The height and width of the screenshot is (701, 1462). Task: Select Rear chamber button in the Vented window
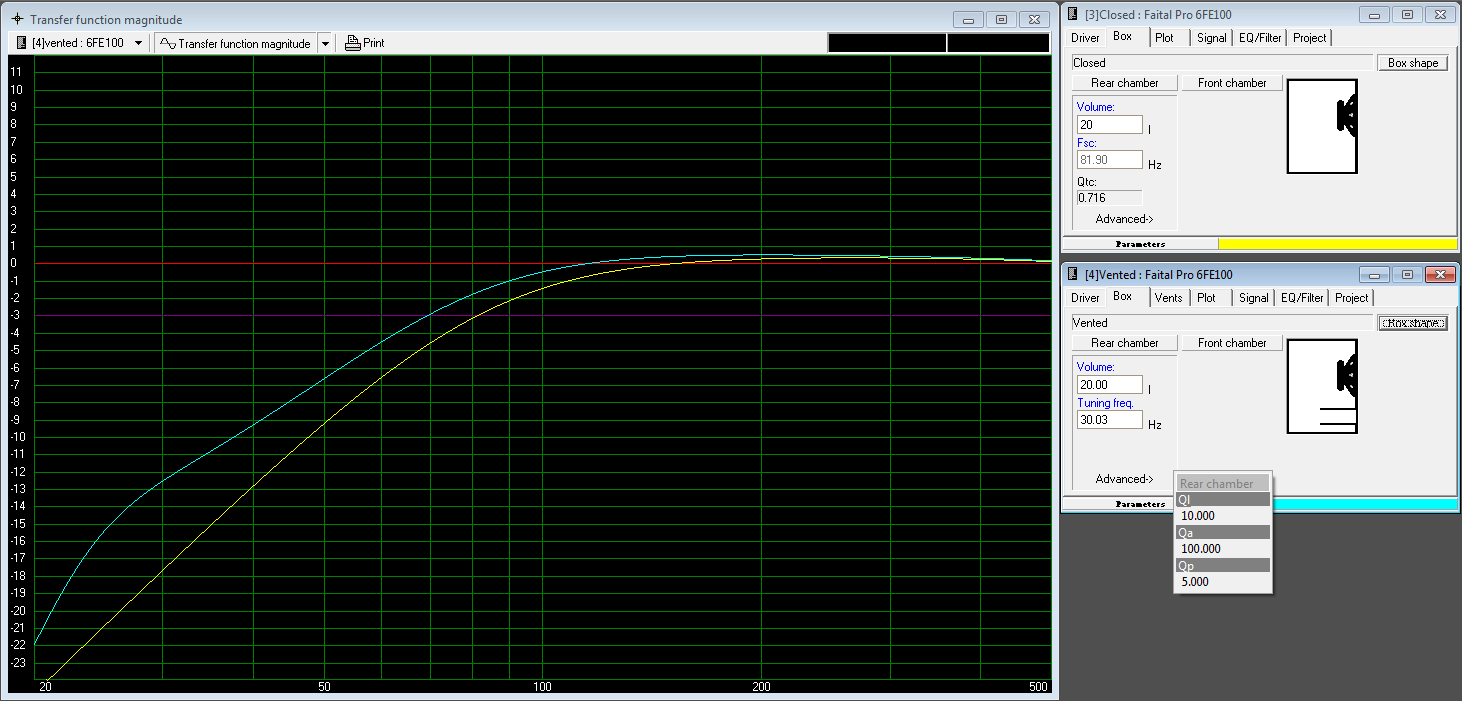coord(1124,343)
